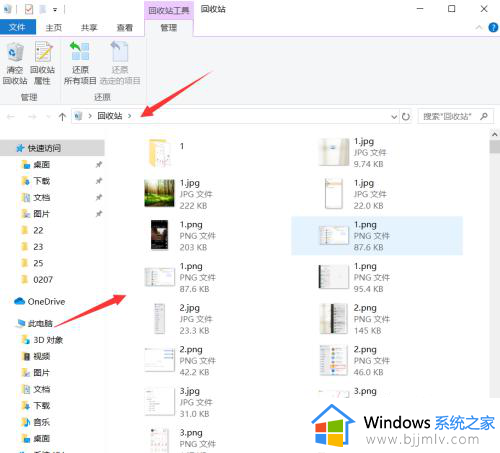Open 3D 对象 under This PC
The height and width of the screenshot is (453, 500).
(42, 340)
